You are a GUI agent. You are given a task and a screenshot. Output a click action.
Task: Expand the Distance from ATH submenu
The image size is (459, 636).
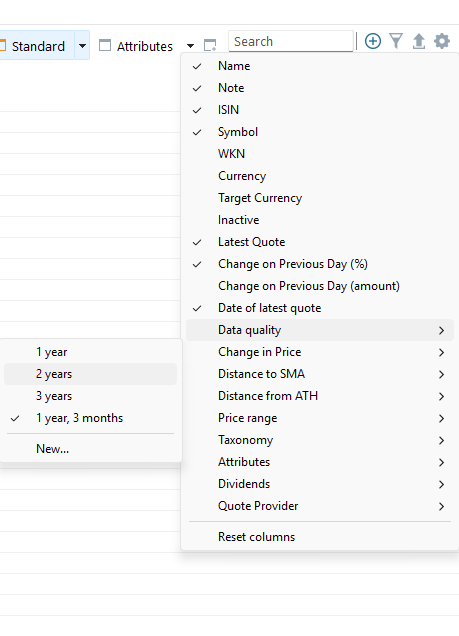[320, 396]
